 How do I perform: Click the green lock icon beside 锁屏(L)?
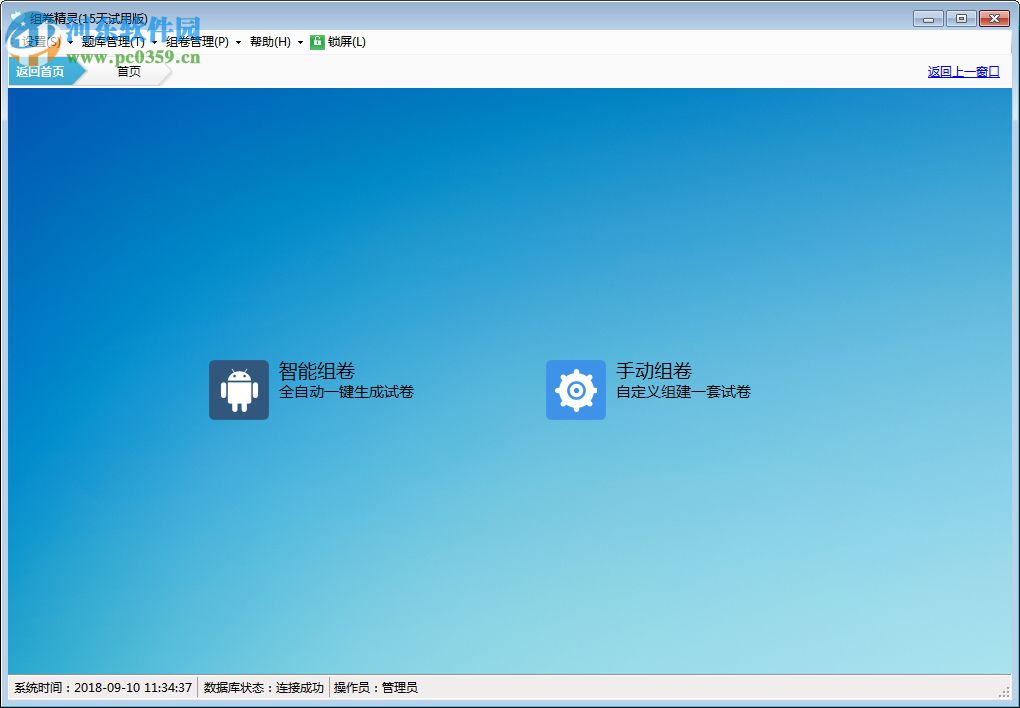[x=318, y=42]
